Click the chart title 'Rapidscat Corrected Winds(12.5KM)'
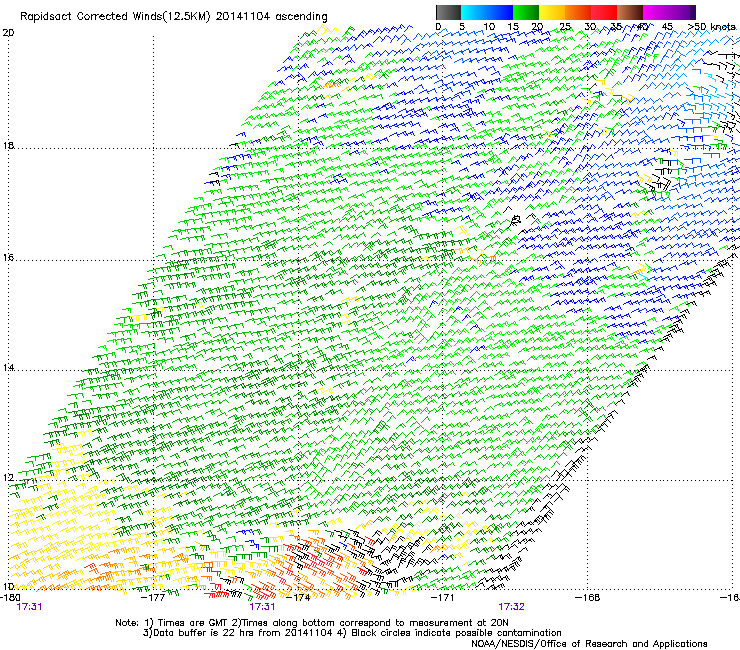 pyautogui.click(x=115, y=17)
